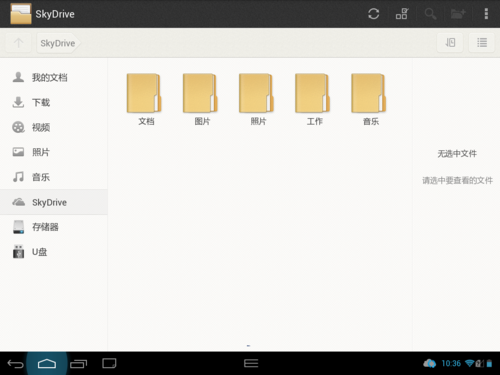The height and width of the screenshot is (375, 500).
Task: Select 音乐 music in sidebar
Action: [54, 177]
